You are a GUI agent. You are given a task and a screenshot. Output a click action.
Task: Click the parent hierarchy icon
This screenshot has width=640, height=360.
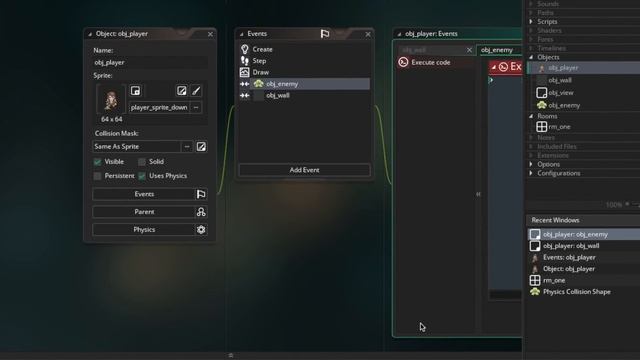coord(201,212)
